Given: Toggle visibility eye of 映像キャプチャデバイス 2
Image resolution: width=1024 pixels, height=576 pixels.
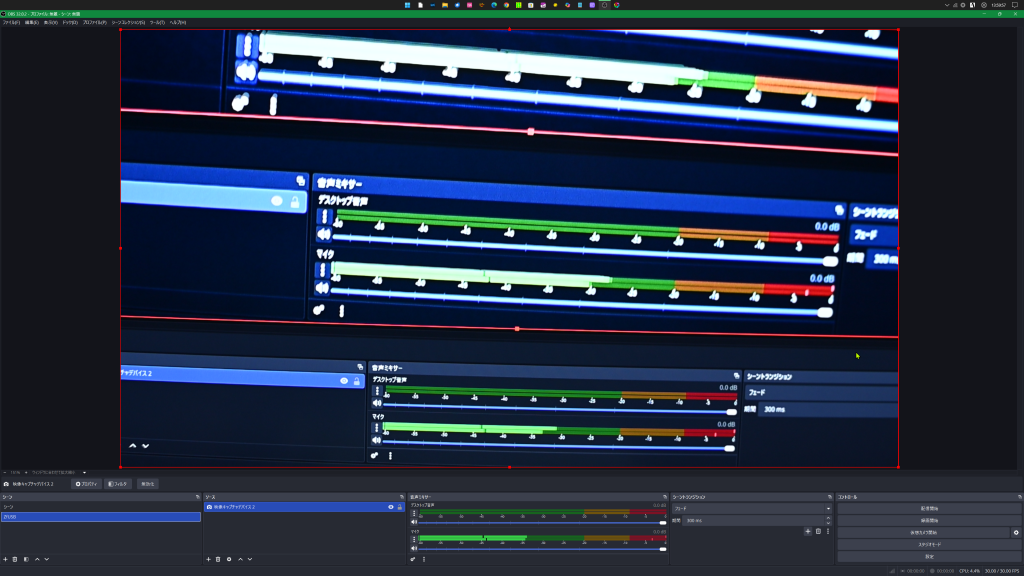Looking at the screenshot, I should click(x=390, y=507).
